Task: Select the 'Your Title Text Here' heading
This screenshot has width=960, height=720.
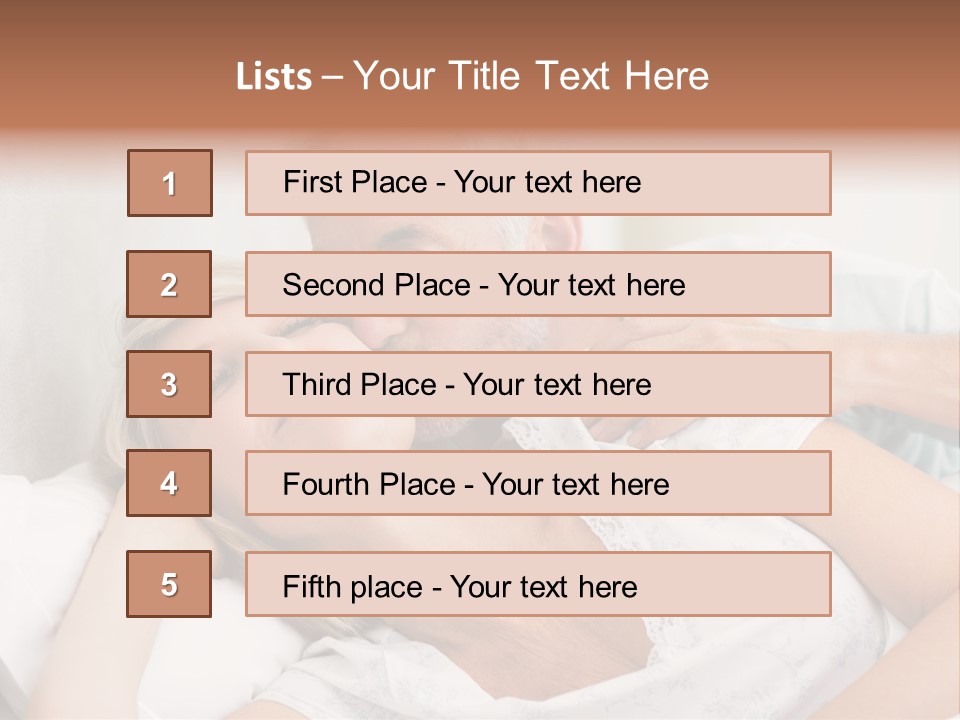Action: 531,76
